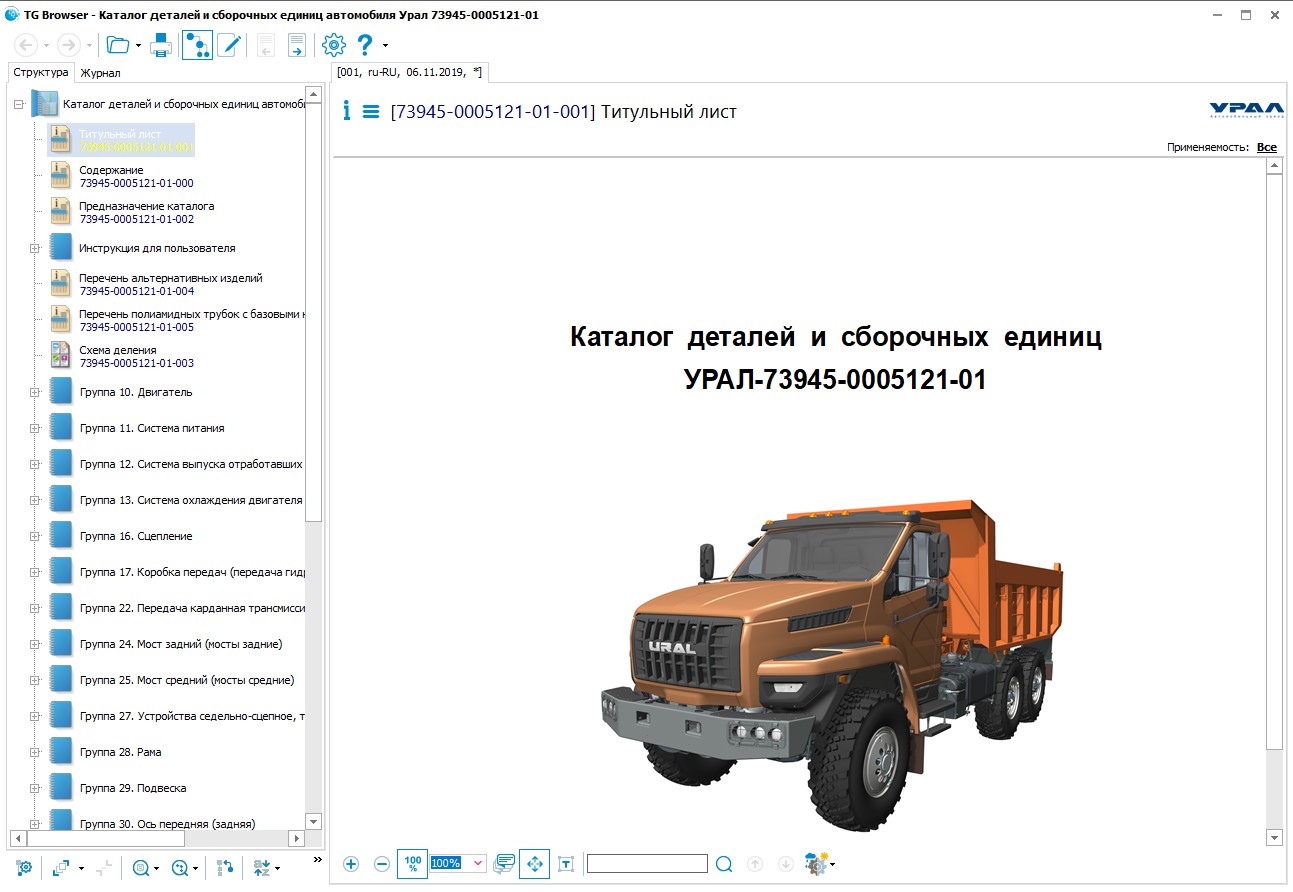The width and height of the screenshot is (1293, 892).
Task: Reset zoom with 100% button
Action: coord(412,863)
